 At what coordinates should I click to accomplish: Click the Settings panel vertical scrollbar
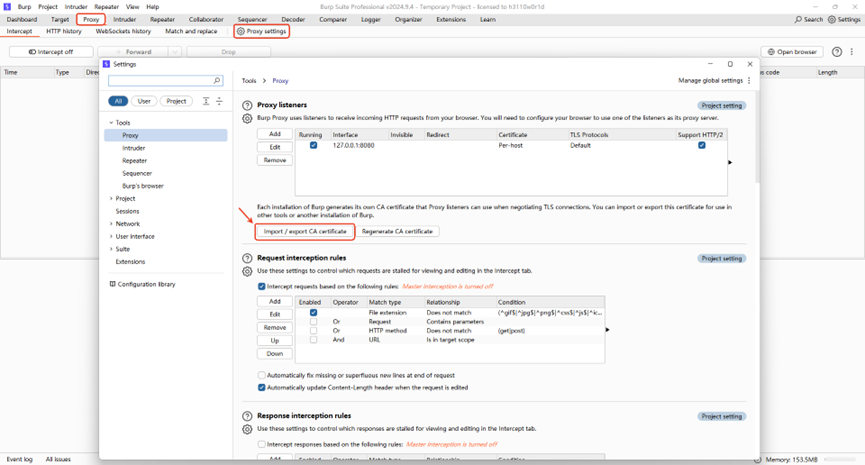(x=757, y=138)
